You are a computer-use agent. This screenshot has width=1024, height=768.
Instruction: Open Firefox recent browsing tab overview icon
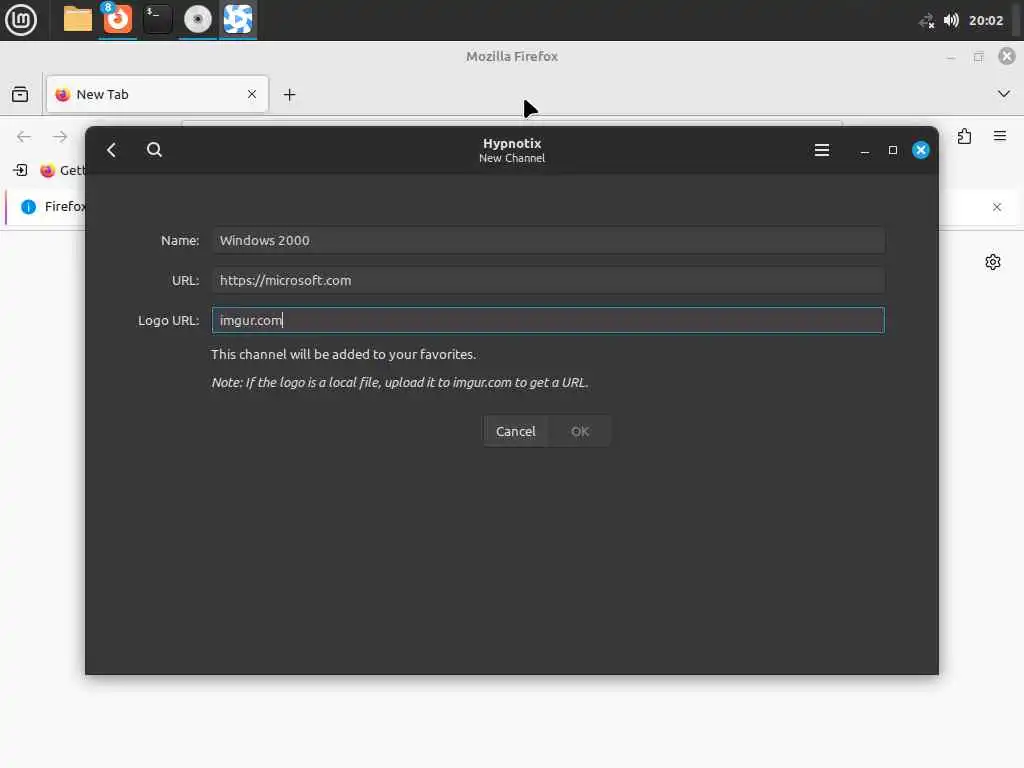pos(20,95)
